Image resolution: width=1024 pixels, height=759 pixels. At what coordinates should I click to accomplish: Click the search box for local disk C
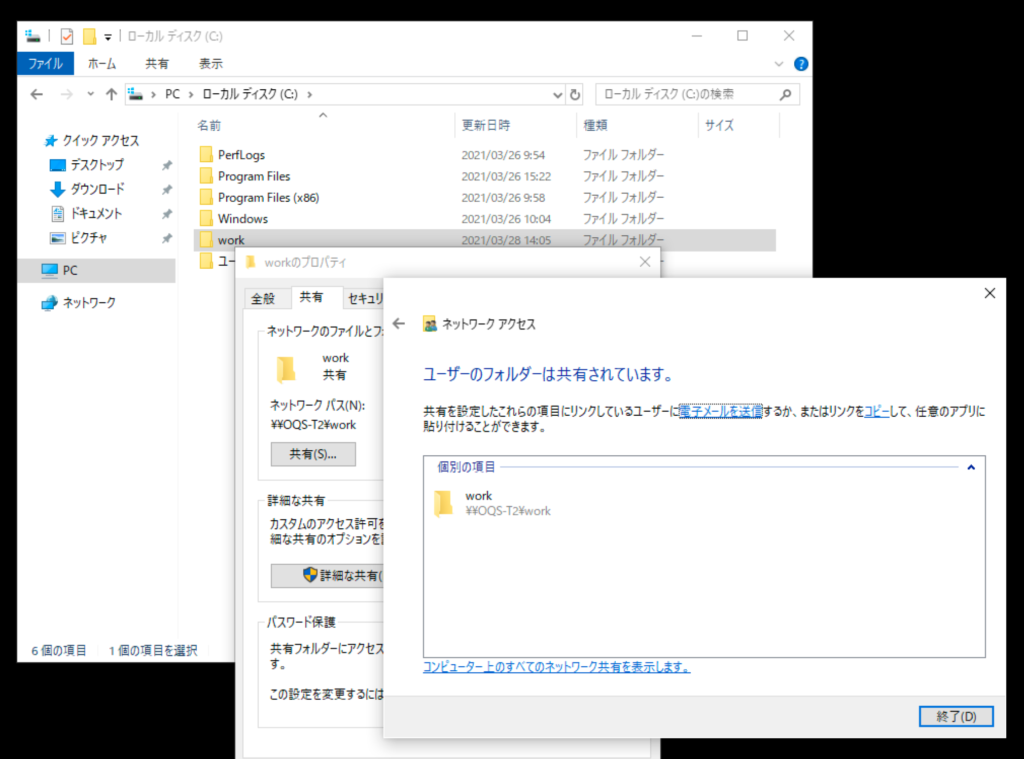click(x=685, y=94)
